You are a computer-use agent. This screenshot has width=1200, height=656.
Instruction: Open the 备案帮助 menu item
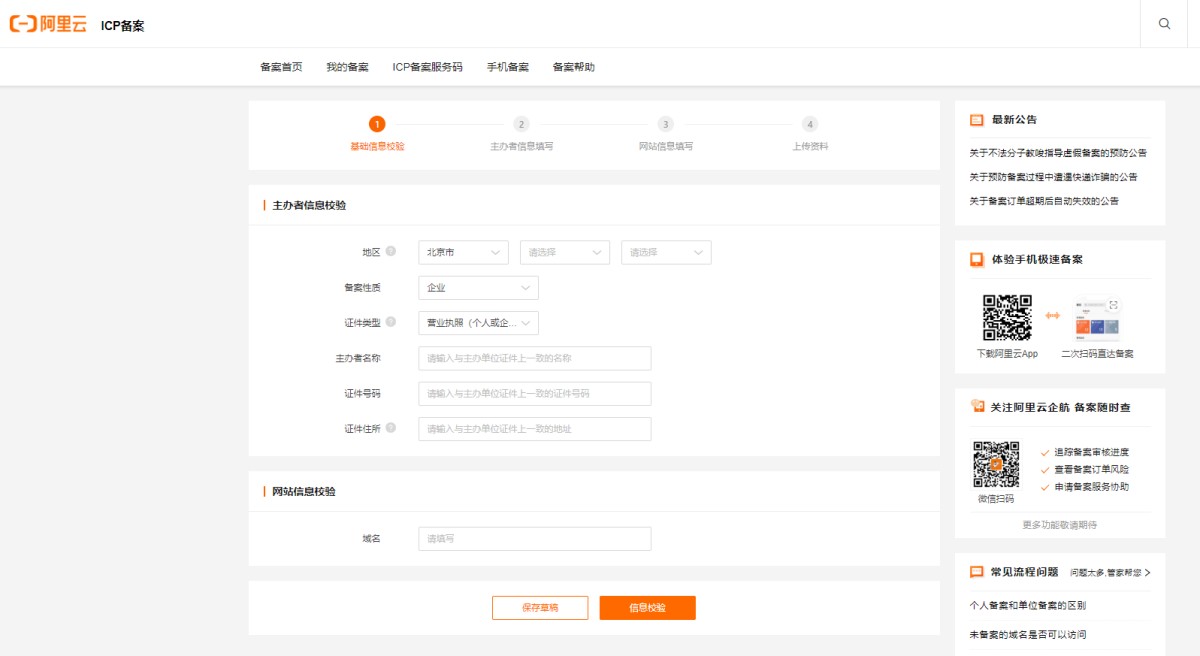coord(573,67)
